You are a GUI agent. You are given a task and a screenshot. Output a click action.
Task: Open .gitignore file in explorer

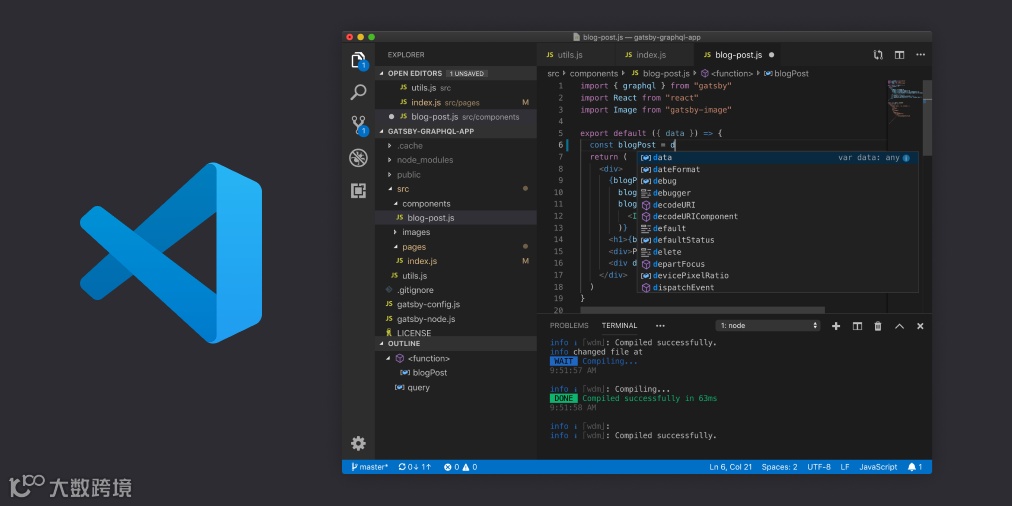tap(456, 290)
